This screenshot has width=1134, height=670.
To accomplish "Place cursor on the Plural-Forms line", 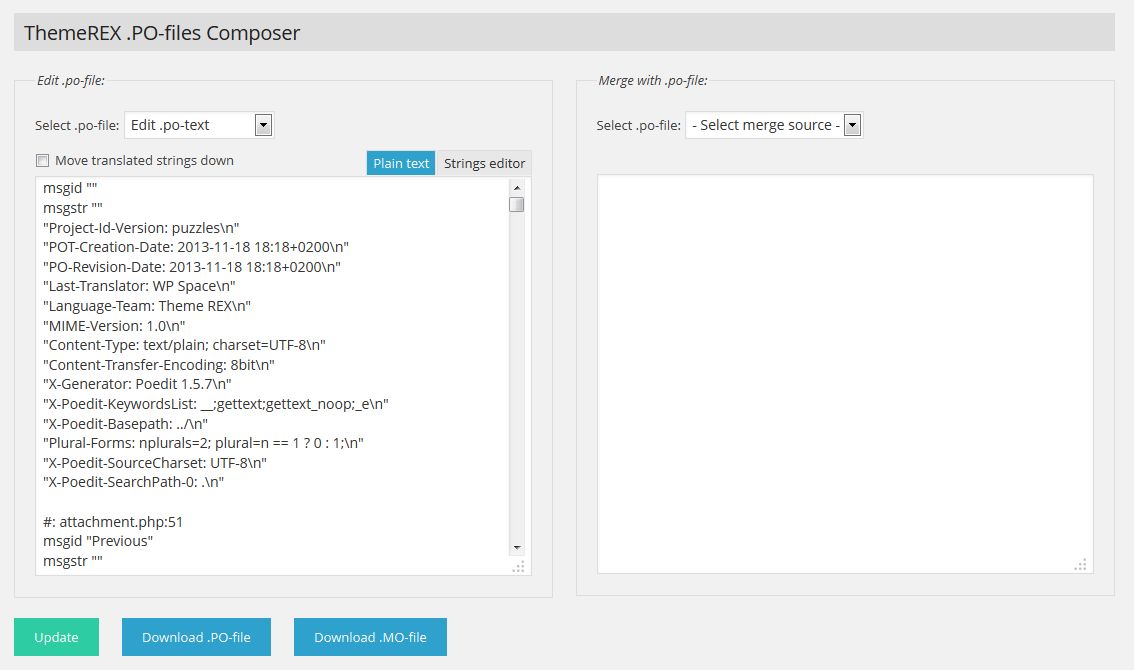I will (203, 442).
